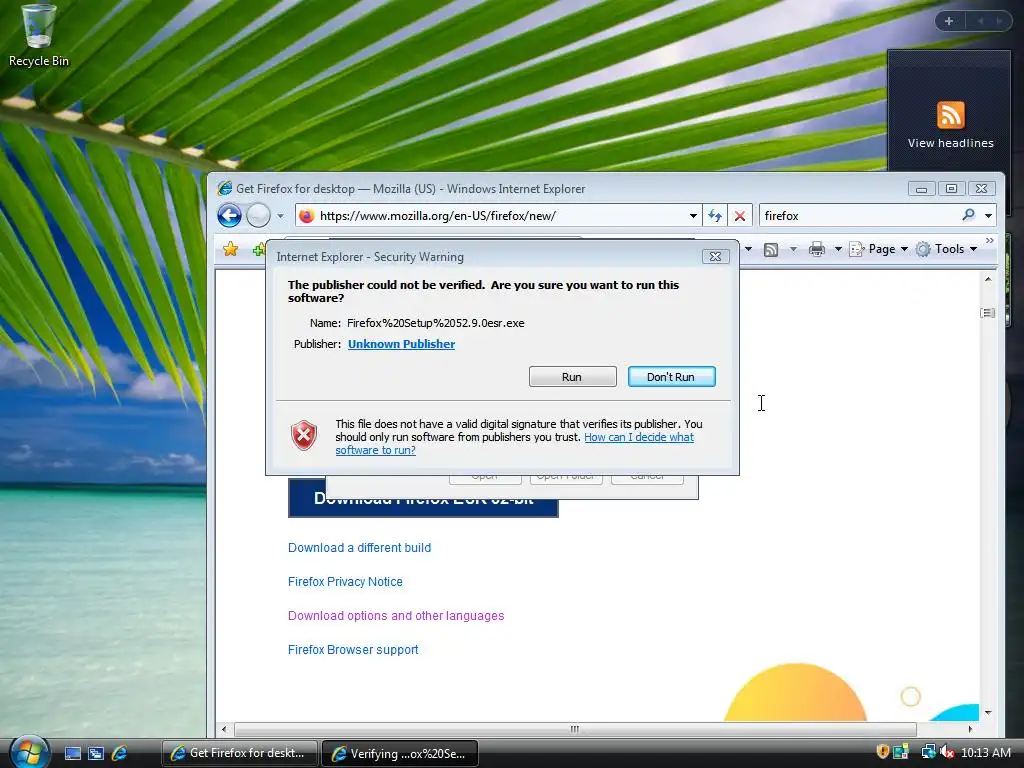Click the sidebar add gadget plus button

click(949, 21)
